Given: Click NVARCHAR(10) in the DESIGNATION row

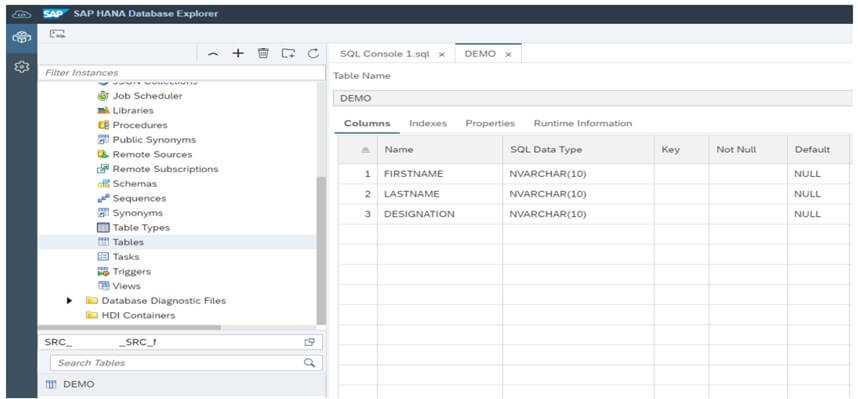Looking at the screenshot, I should point(548,214).
